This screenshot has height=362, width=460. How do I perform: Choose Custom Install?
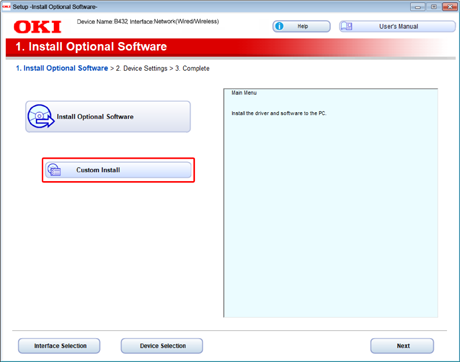[x=118, y=170]
